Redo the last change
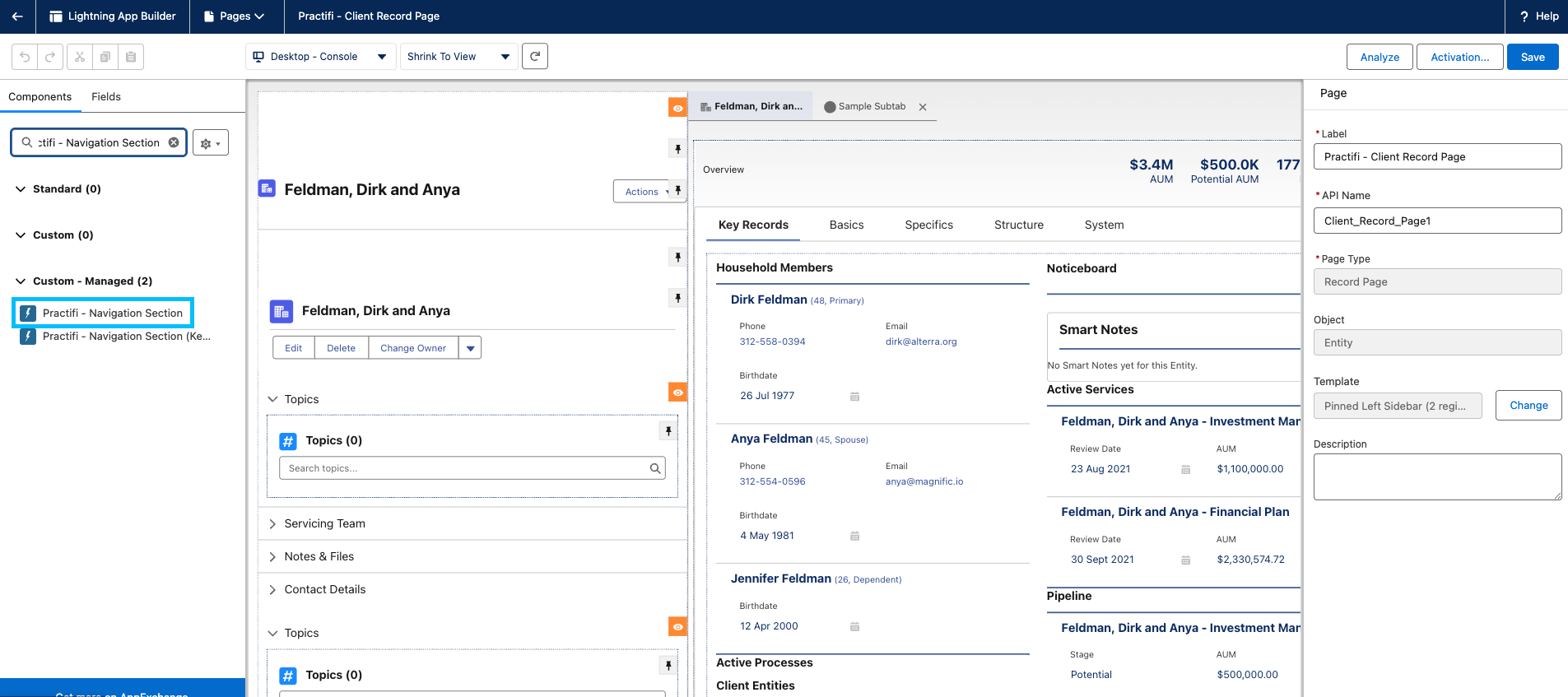The image size is (1568, 697). (49, 57)
